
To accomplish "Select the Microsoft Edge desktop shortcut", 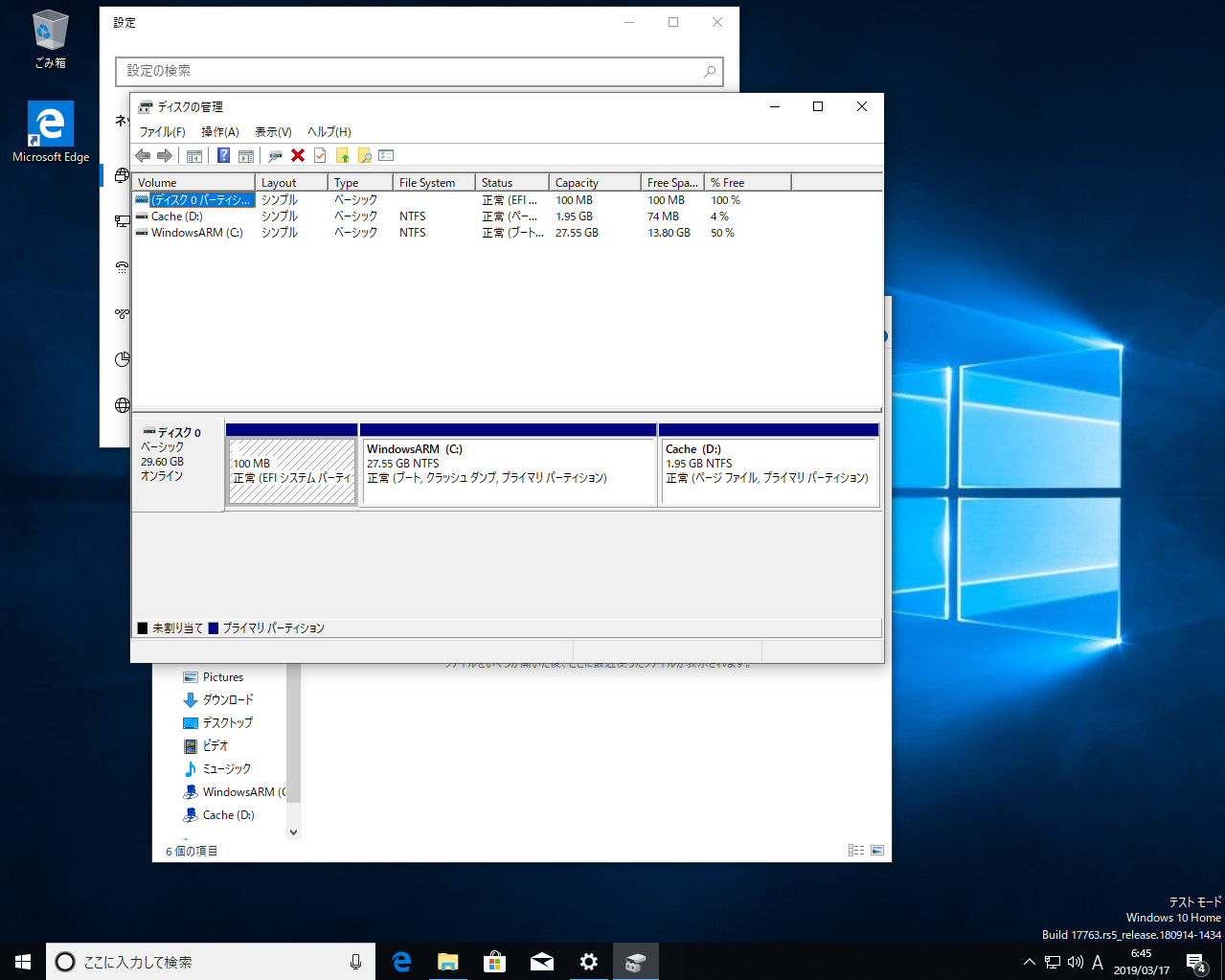I will click(51, 132).
